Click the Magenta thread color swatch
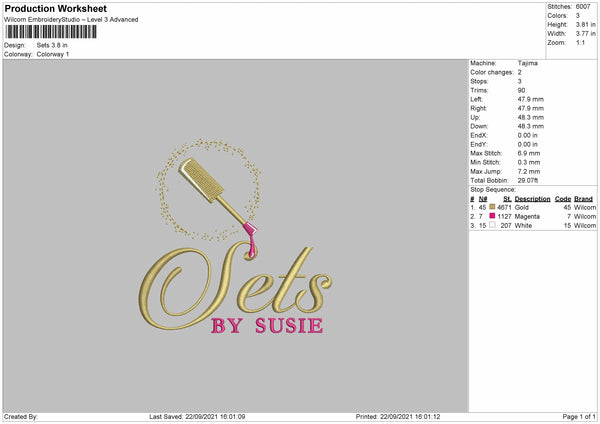Screen dimensions: 600x424 tap(492, 216)
